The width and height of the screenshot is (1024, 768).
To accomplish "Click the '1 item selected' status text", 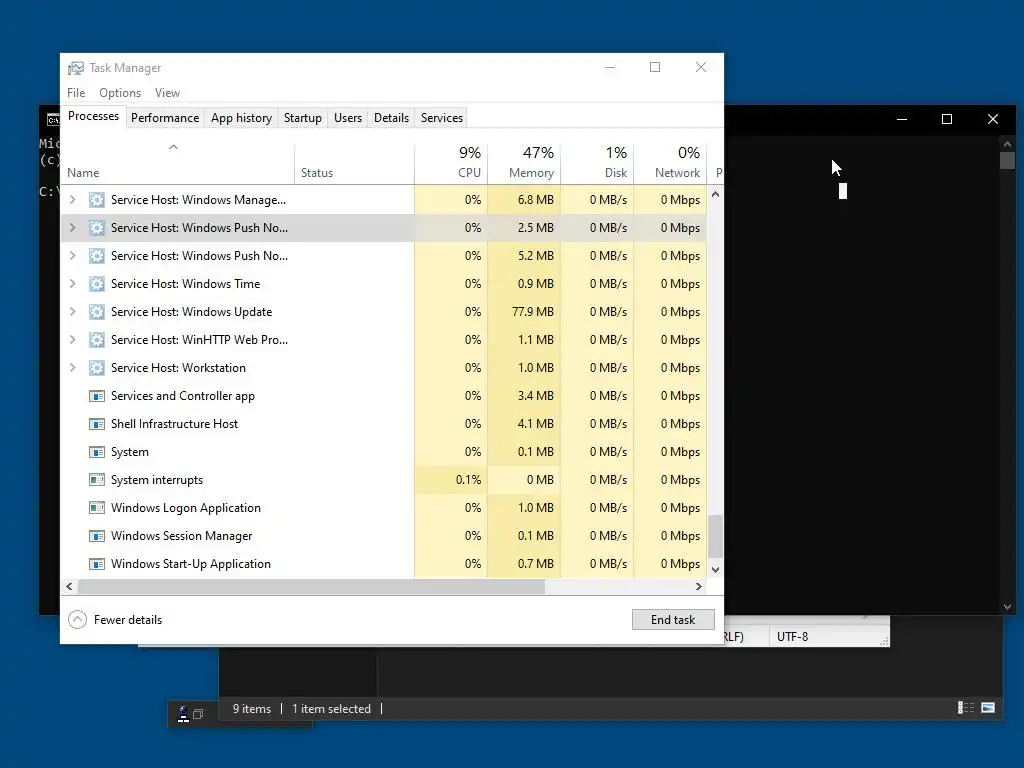I will [x=331, y=709].
